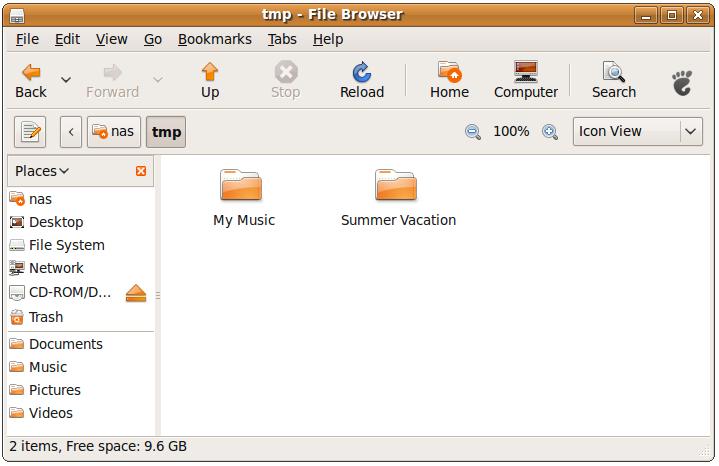Screen dimensions: 719x466
Task: Jump to the nas path button
Action: click(114, 132)
